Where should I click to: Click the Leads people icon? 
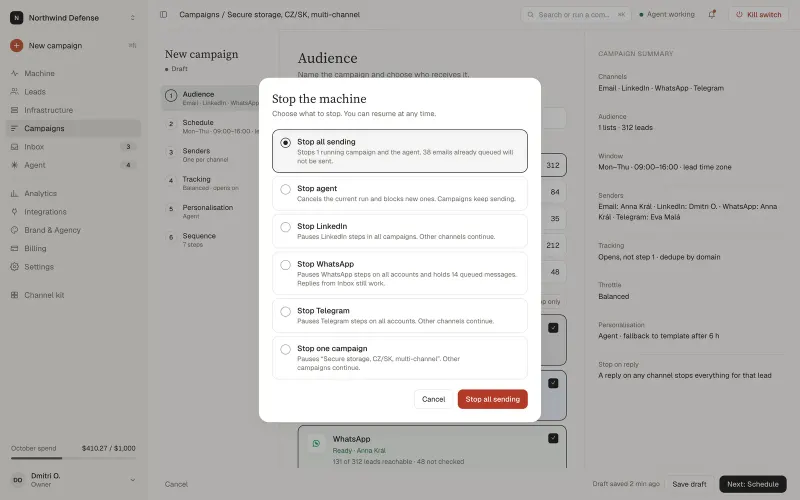[14, 92]
